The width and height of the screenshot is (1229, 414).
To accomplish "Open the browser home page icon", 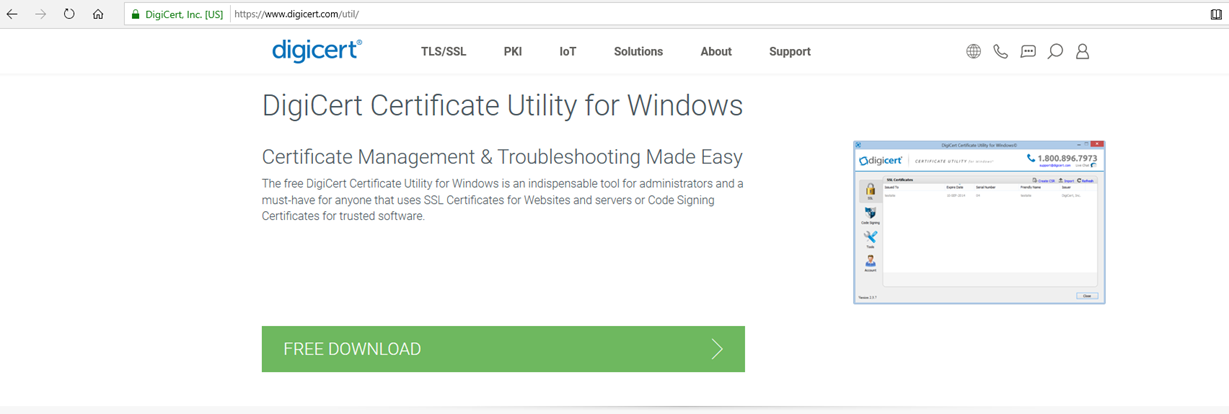I will [98, 14].
